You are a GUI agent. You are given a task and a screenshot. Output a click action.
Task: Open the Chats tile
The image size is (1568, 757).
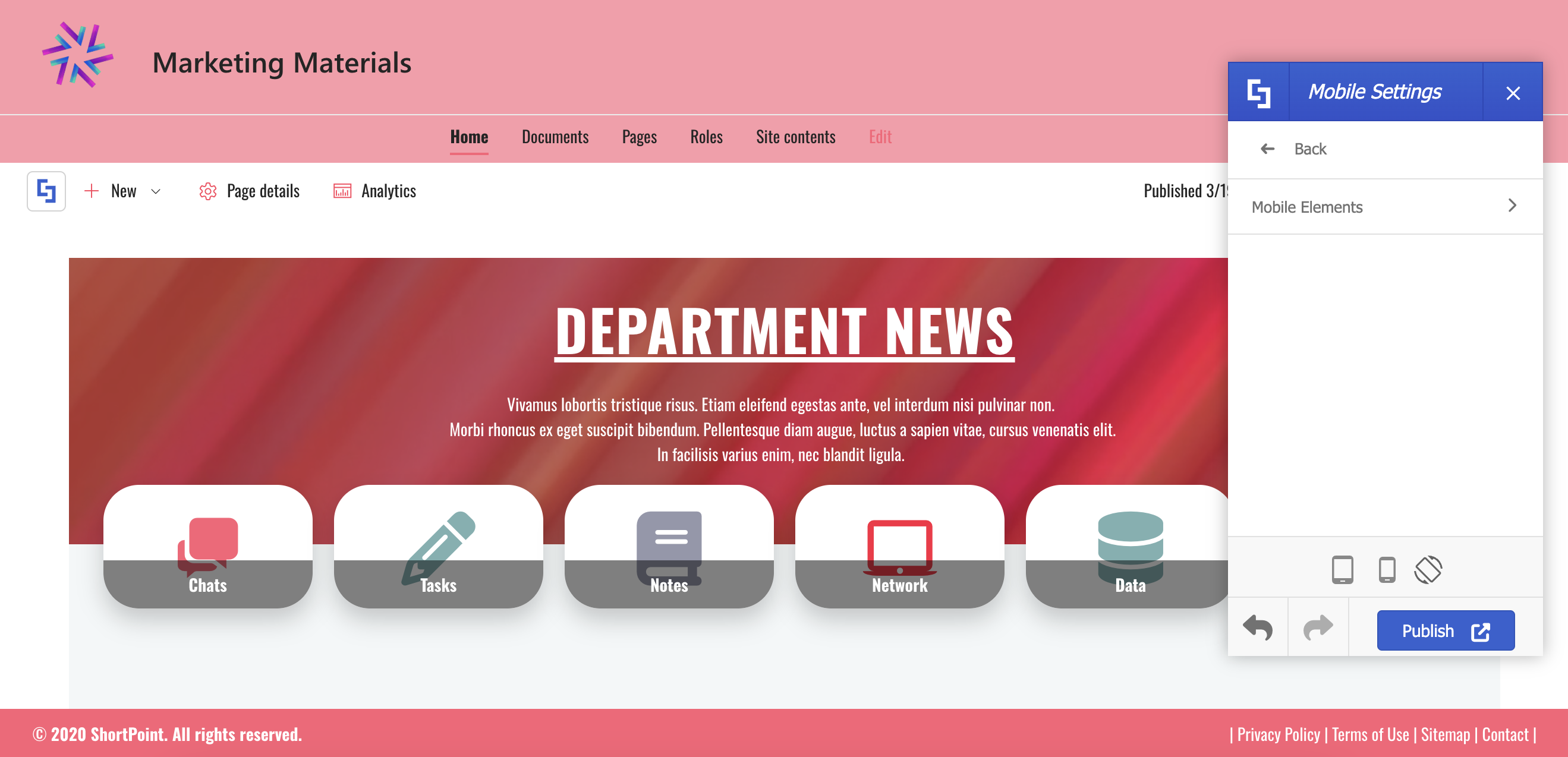tap(207, 546)
